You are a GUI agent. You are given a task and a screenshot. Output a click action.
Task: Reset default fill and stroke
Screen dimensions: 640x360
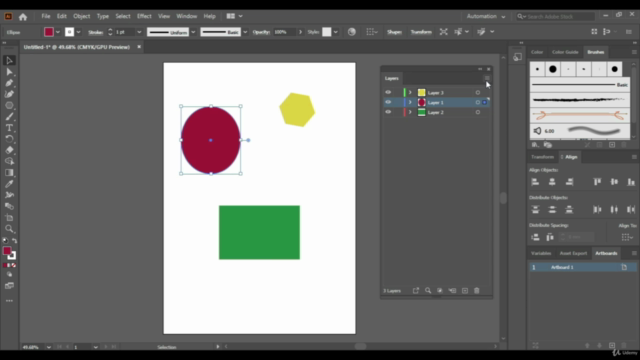[x=5, y=241]
